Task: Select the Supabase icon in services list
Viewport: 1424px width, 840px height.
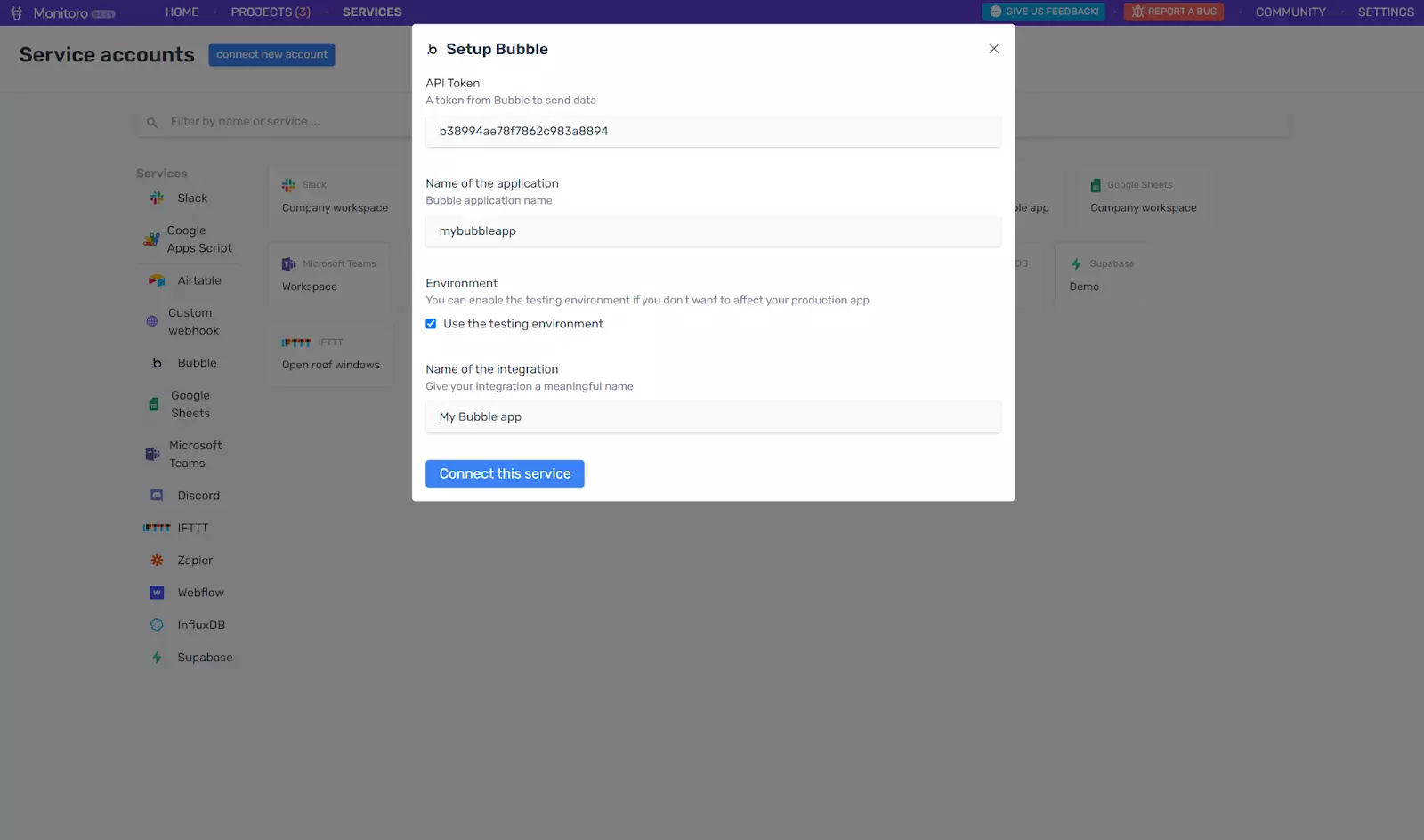Action: 157,658
